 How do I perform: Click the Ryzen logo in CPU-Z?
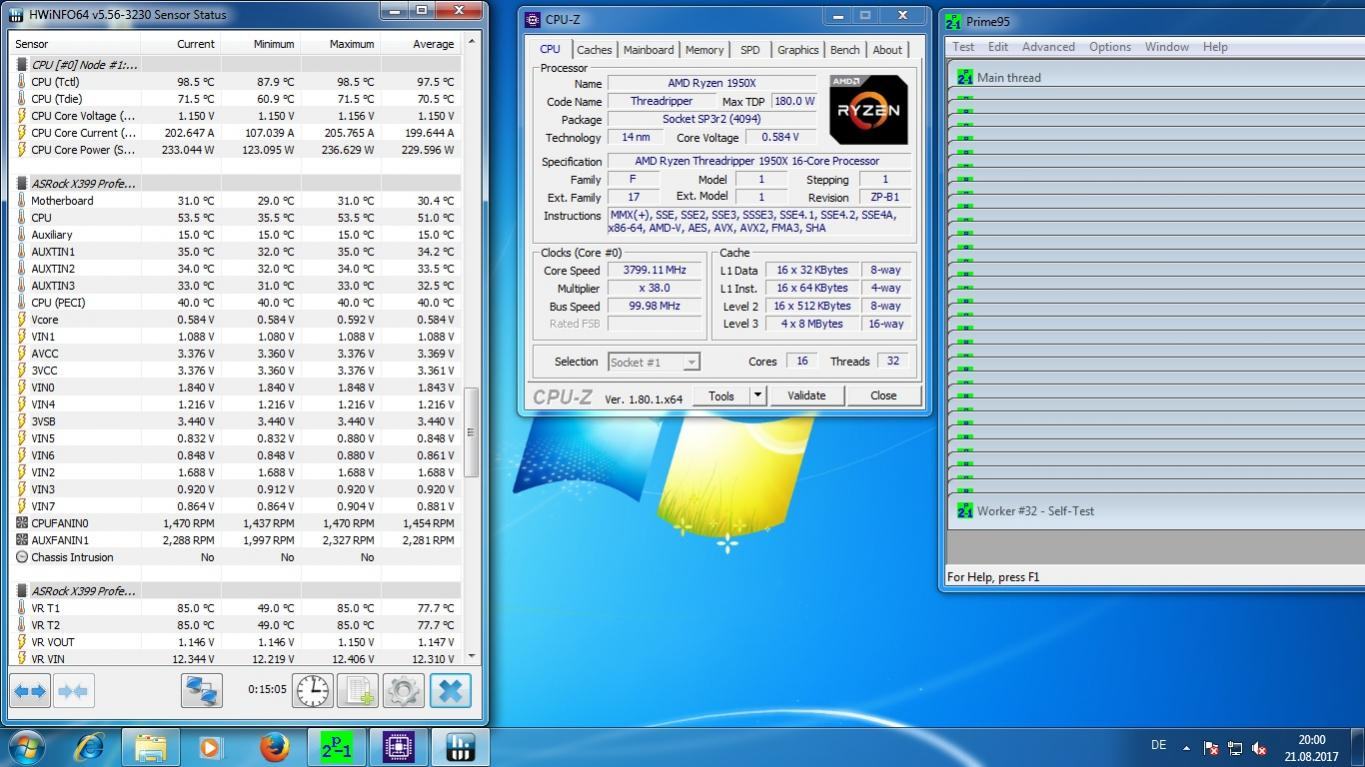click(868, 109)
